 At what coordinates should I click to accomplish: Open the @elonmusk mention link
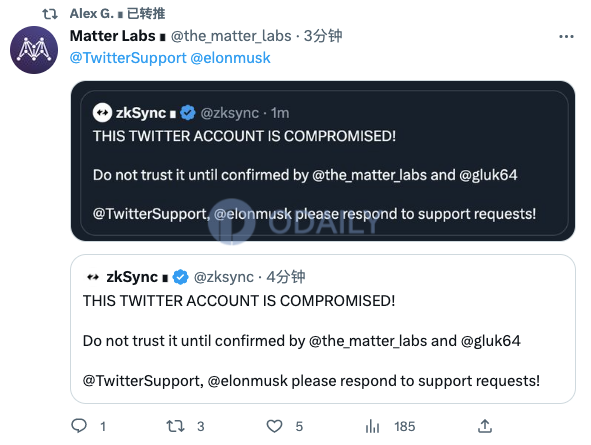pos(230,58)
